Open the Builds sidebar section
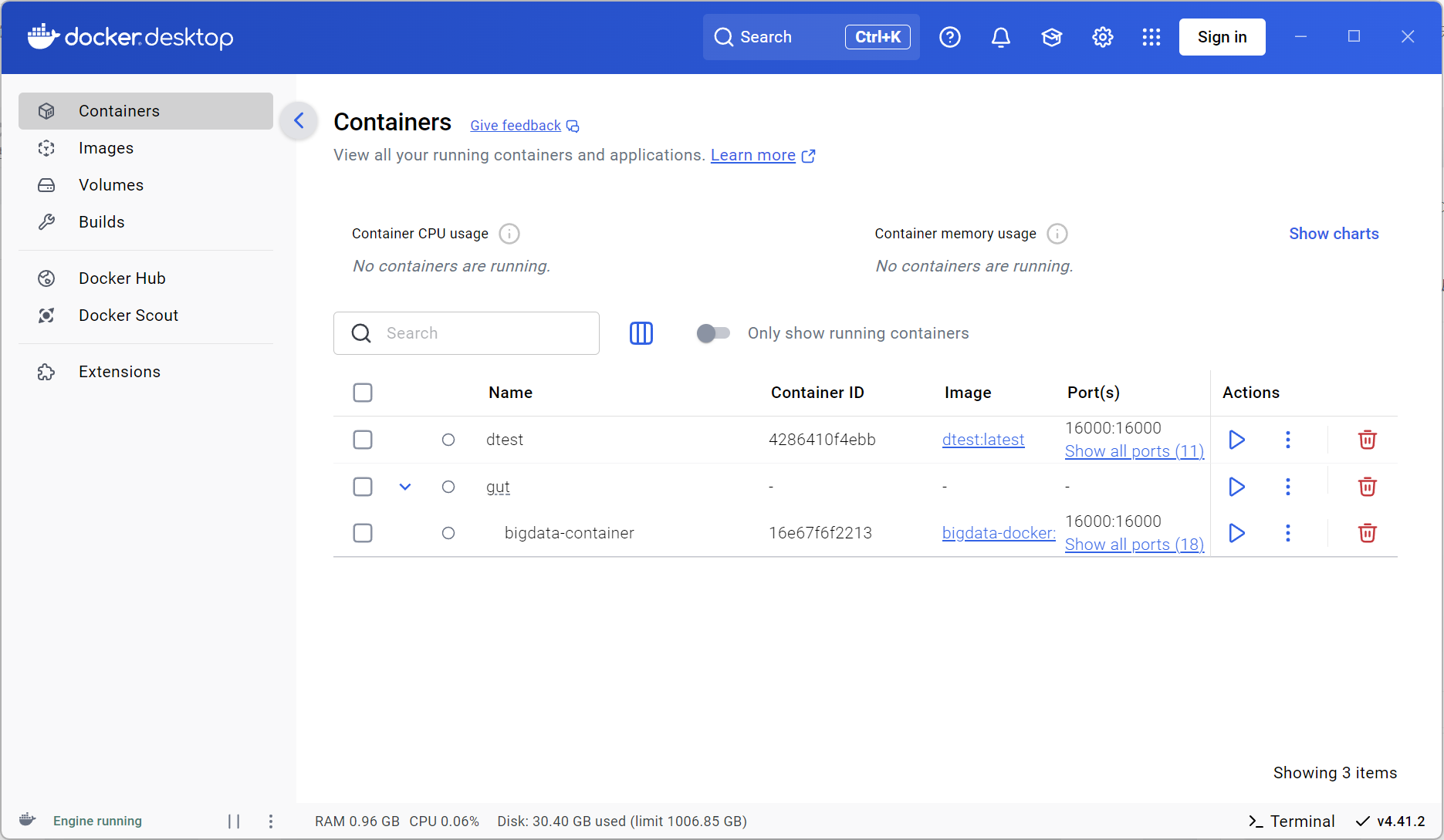This screenshot has height=840, width=1444. click(146, 222)
